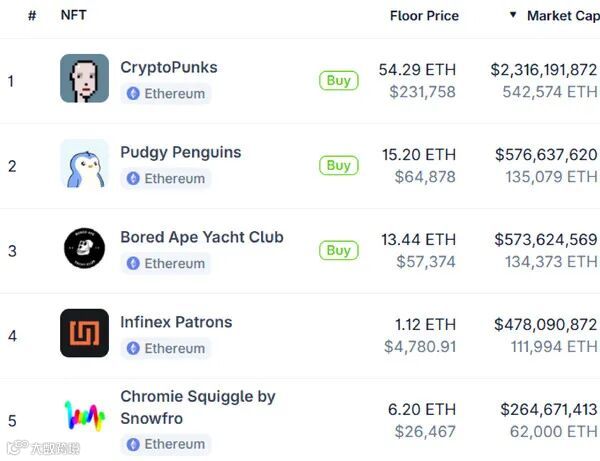The width and height of the screenshot is (600, 461).
Task: Open the Bored Ape Yacht Club logo
Action: click(x=84, y=249)
